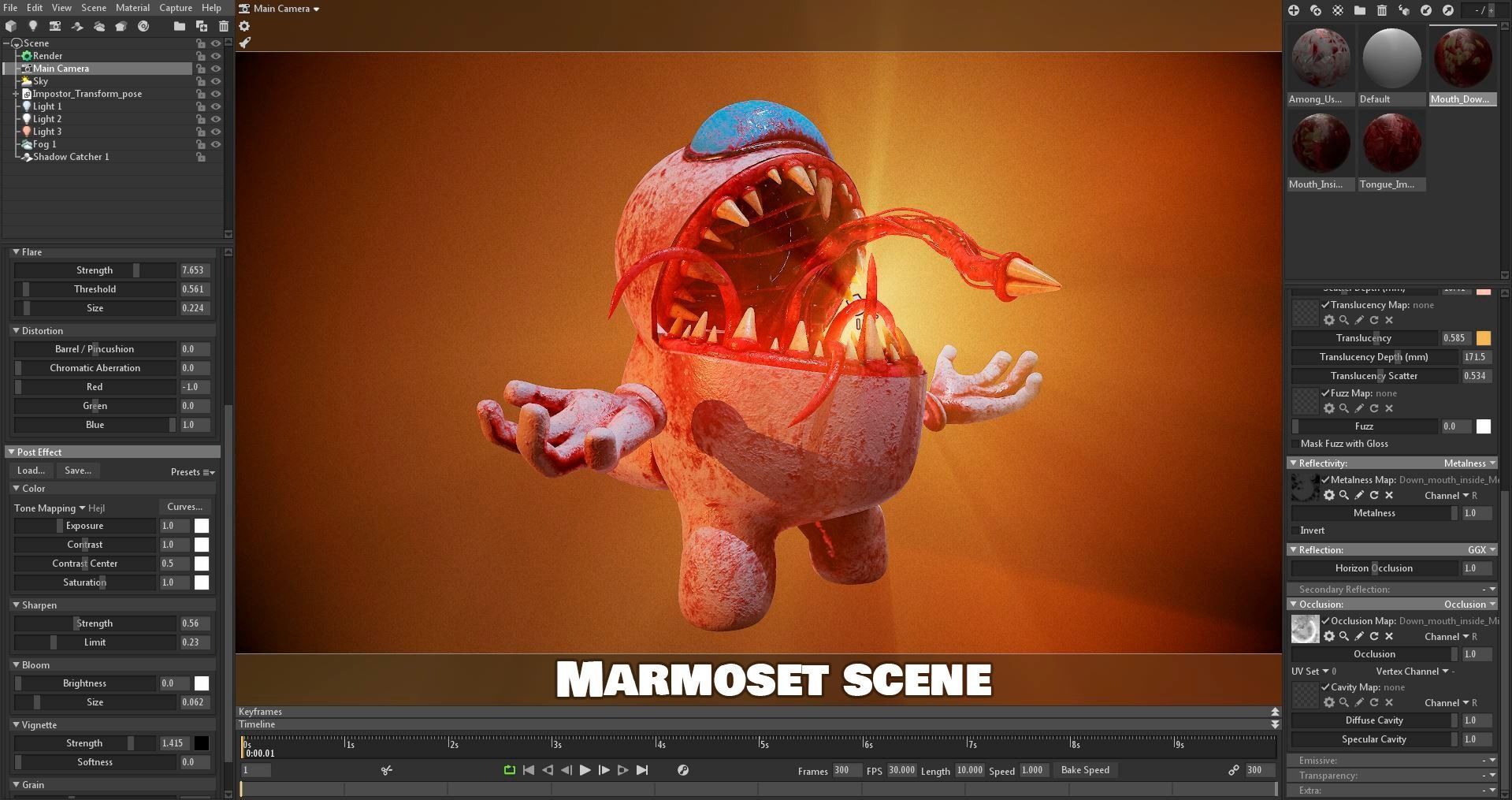Delete the selected material with trash icon
This screenshot has height=800, width=1512.
1382,10
